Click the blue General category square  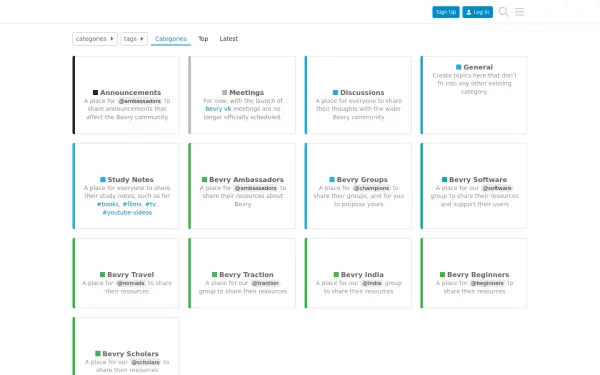[458, 67]
